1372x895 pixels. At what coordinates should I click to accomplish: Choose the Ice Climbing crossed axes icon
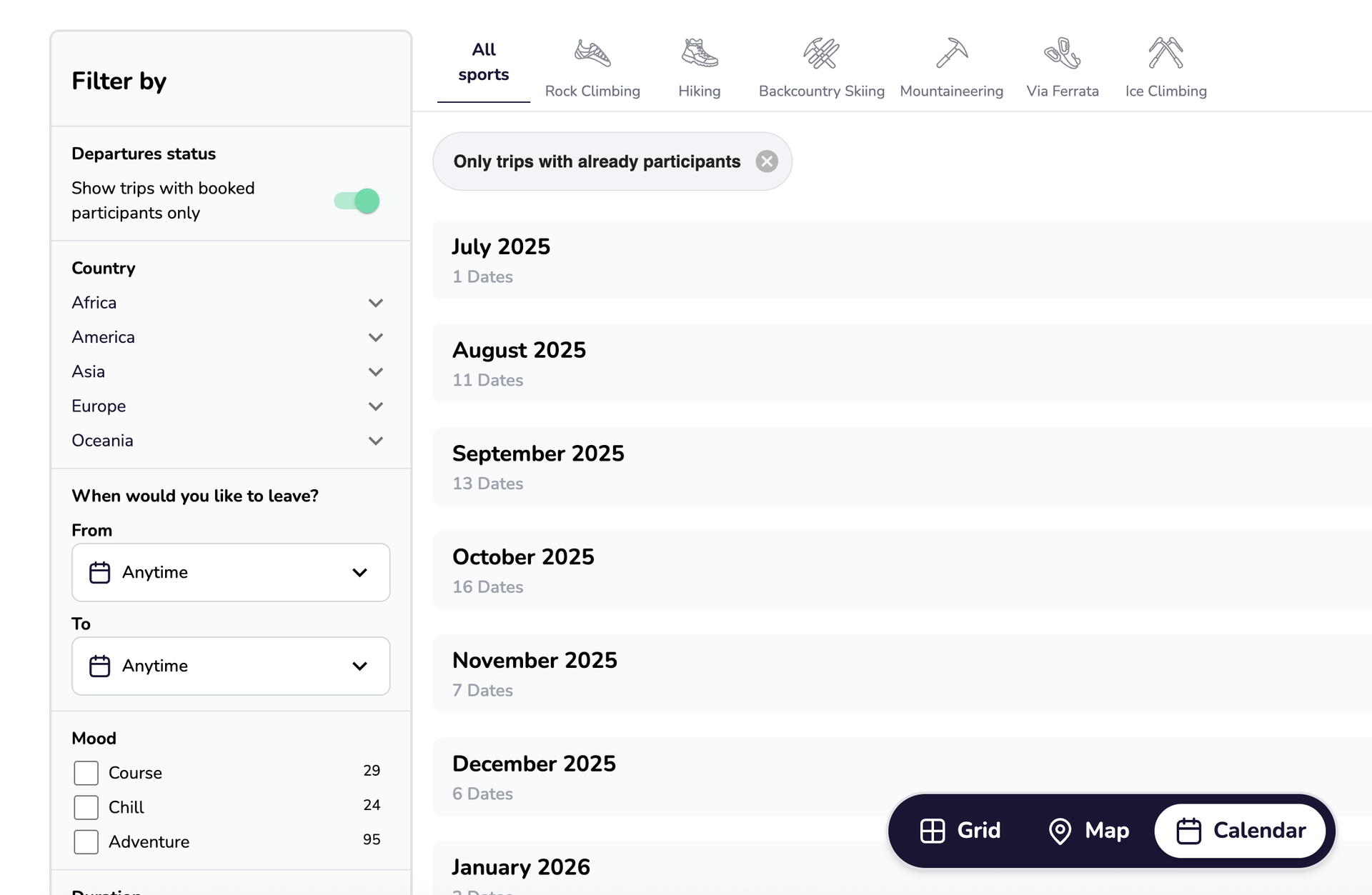click(x=1165, y=54)
